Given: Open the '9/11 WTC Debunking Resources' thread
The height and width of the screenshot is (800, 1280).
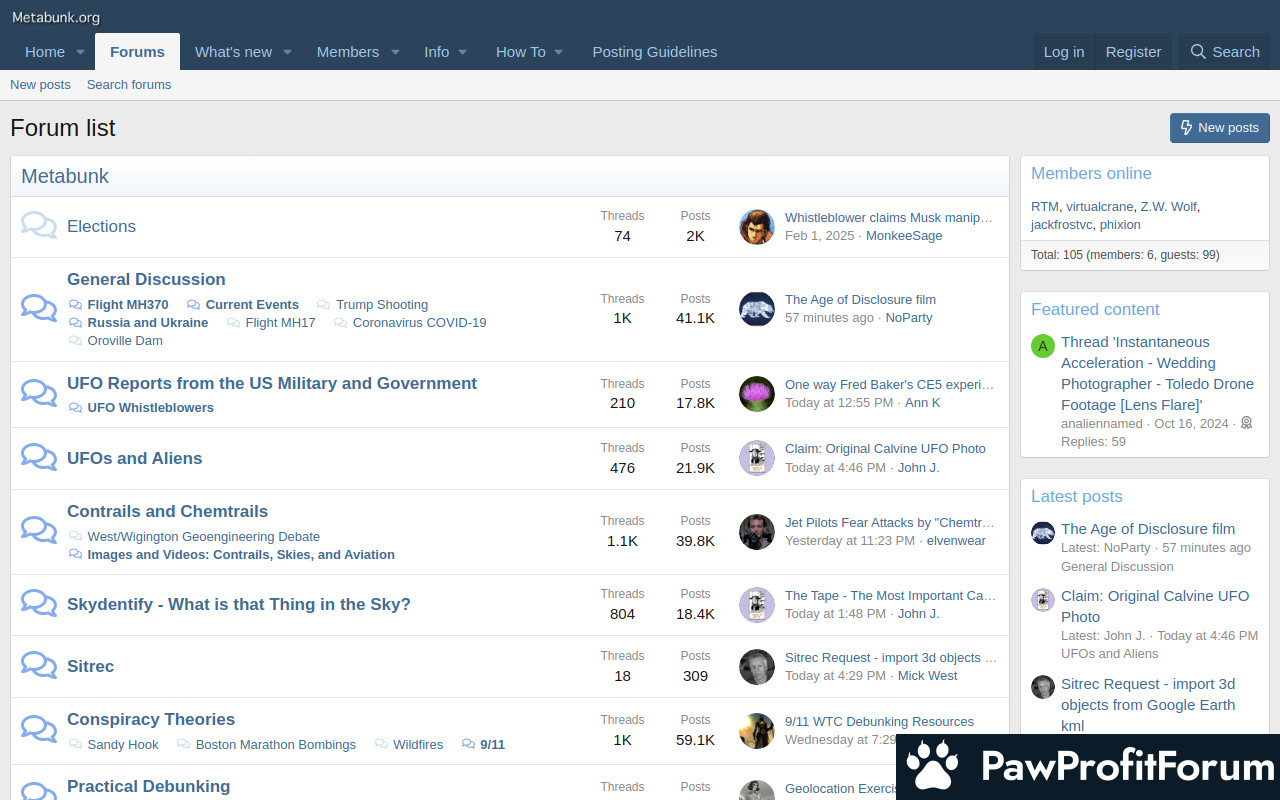Looking at the screenshot, I should pos(879,722).
